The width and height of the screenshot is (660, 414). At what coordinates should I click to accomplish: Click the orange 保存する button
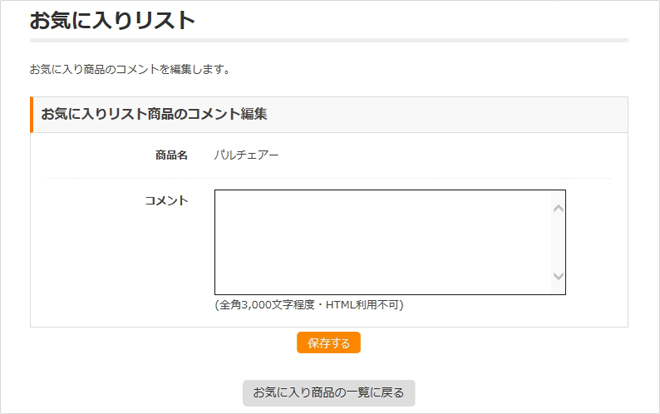(x=328, y=343)
